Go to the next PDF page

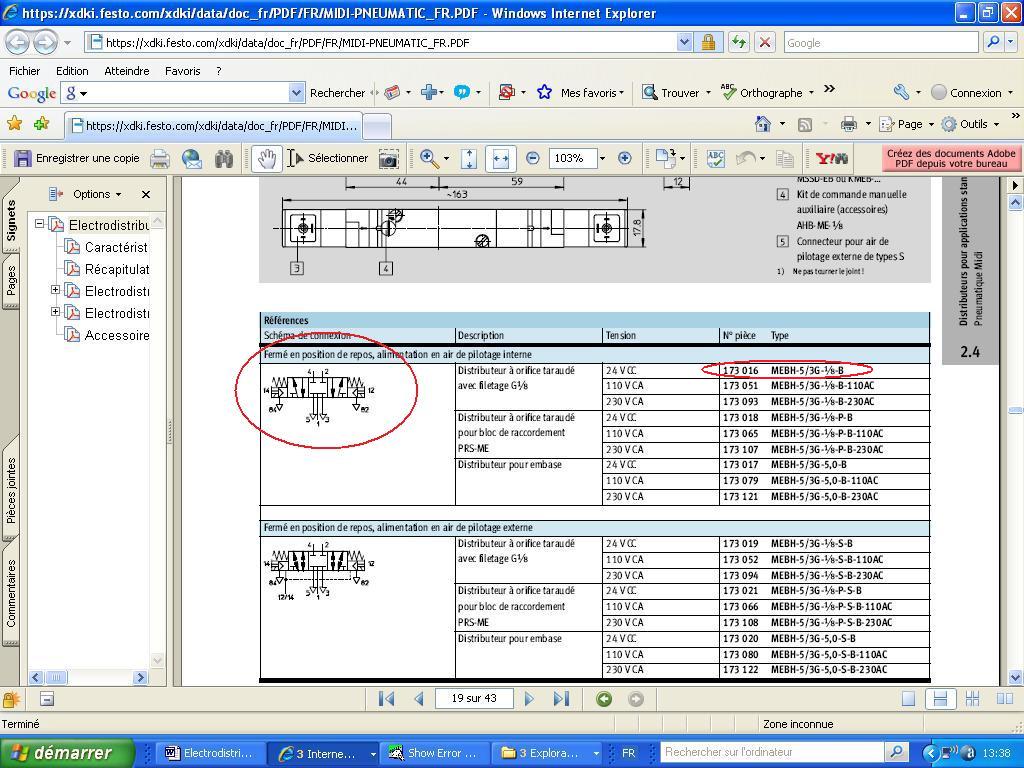529,699
